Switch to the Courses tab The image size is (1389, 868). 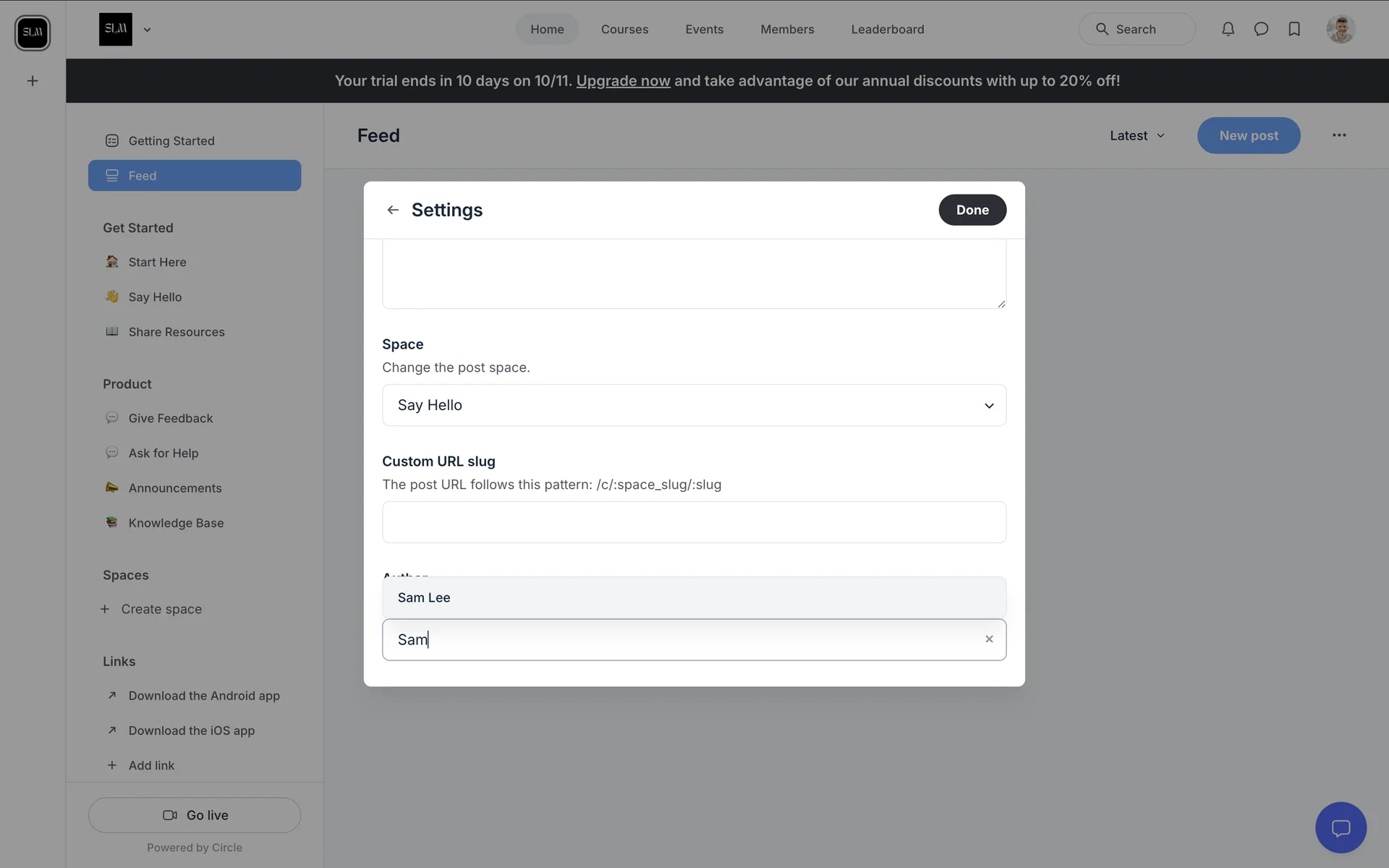(624, 30)
